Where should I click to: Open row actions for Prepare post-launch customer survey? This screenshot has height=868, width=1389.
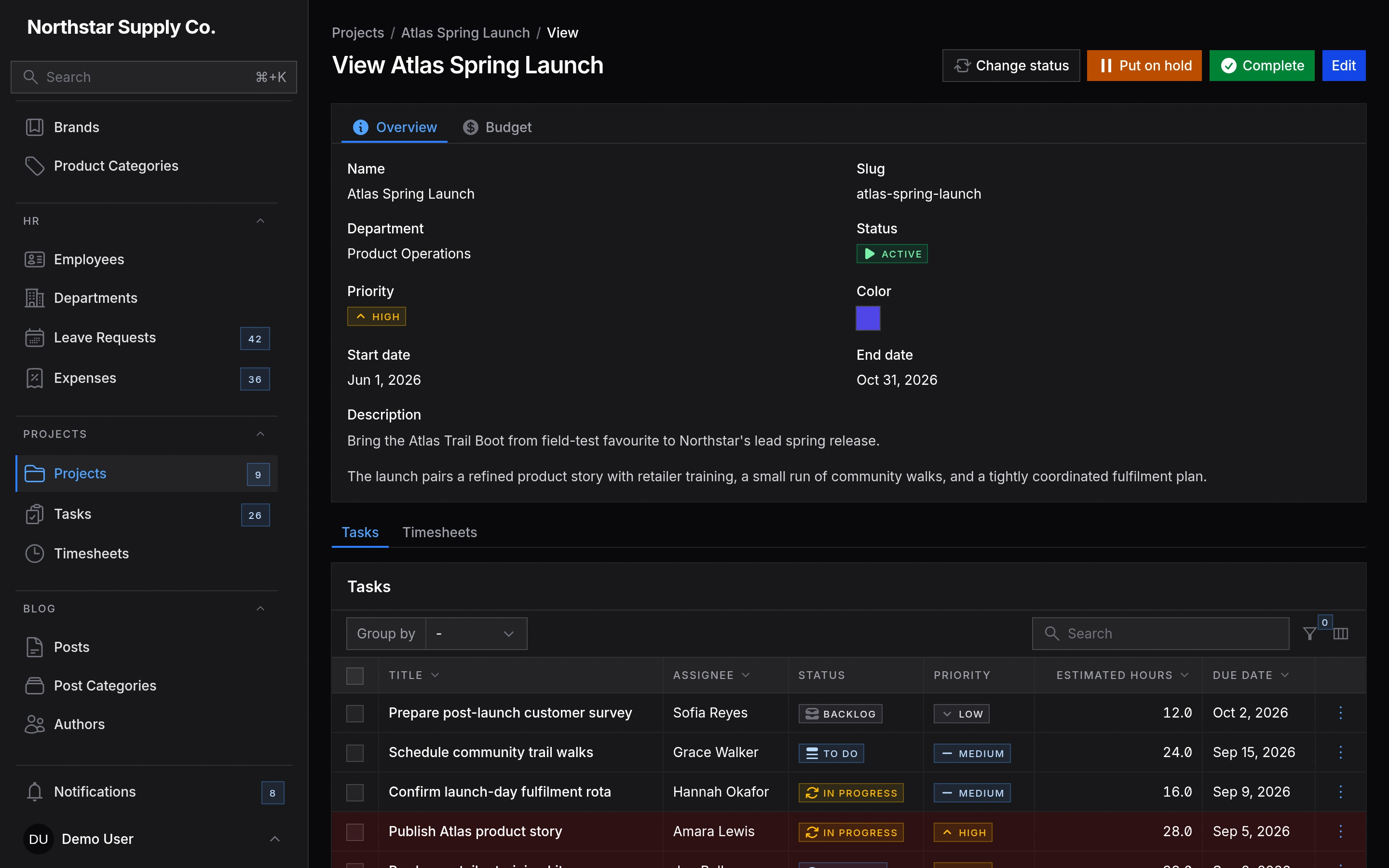click(1341, 713)
